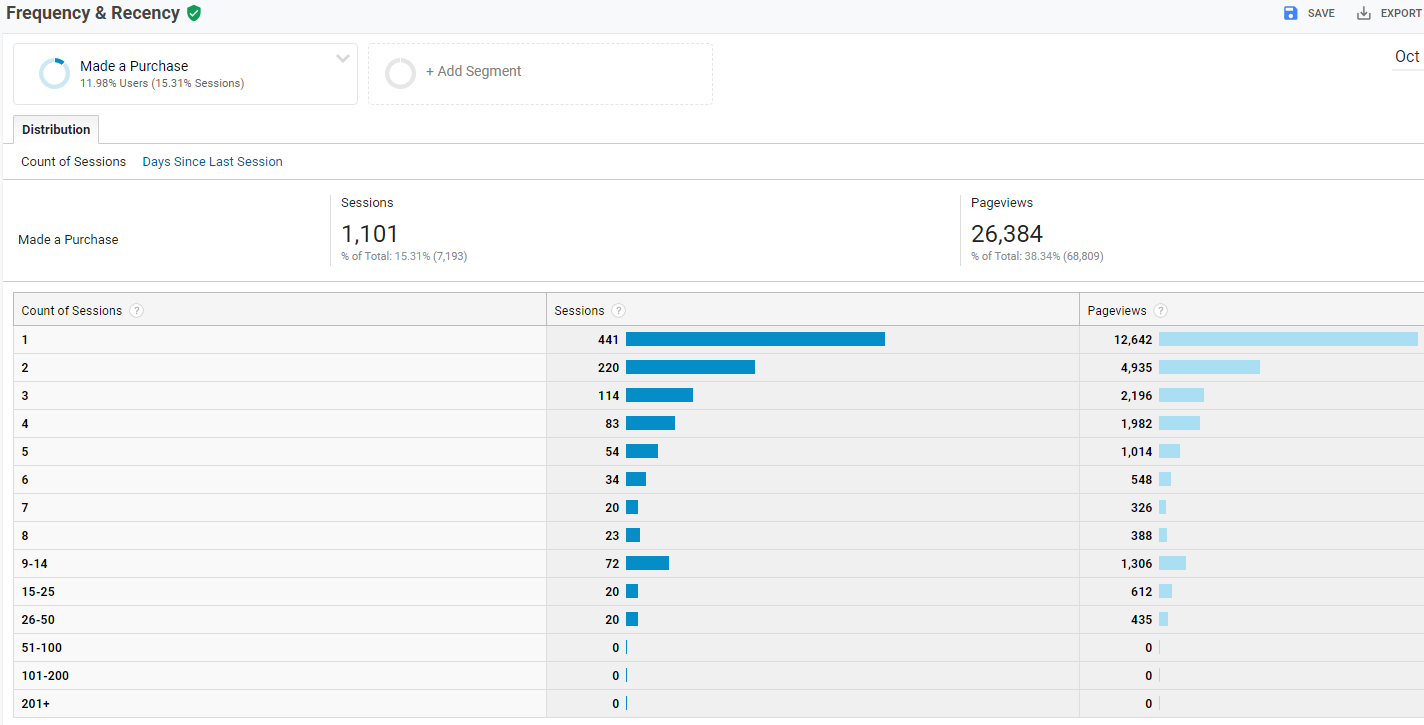The image size is (1424, 725).
Task: Click the Add Segment empty circle icon
Action: point(400,73)
